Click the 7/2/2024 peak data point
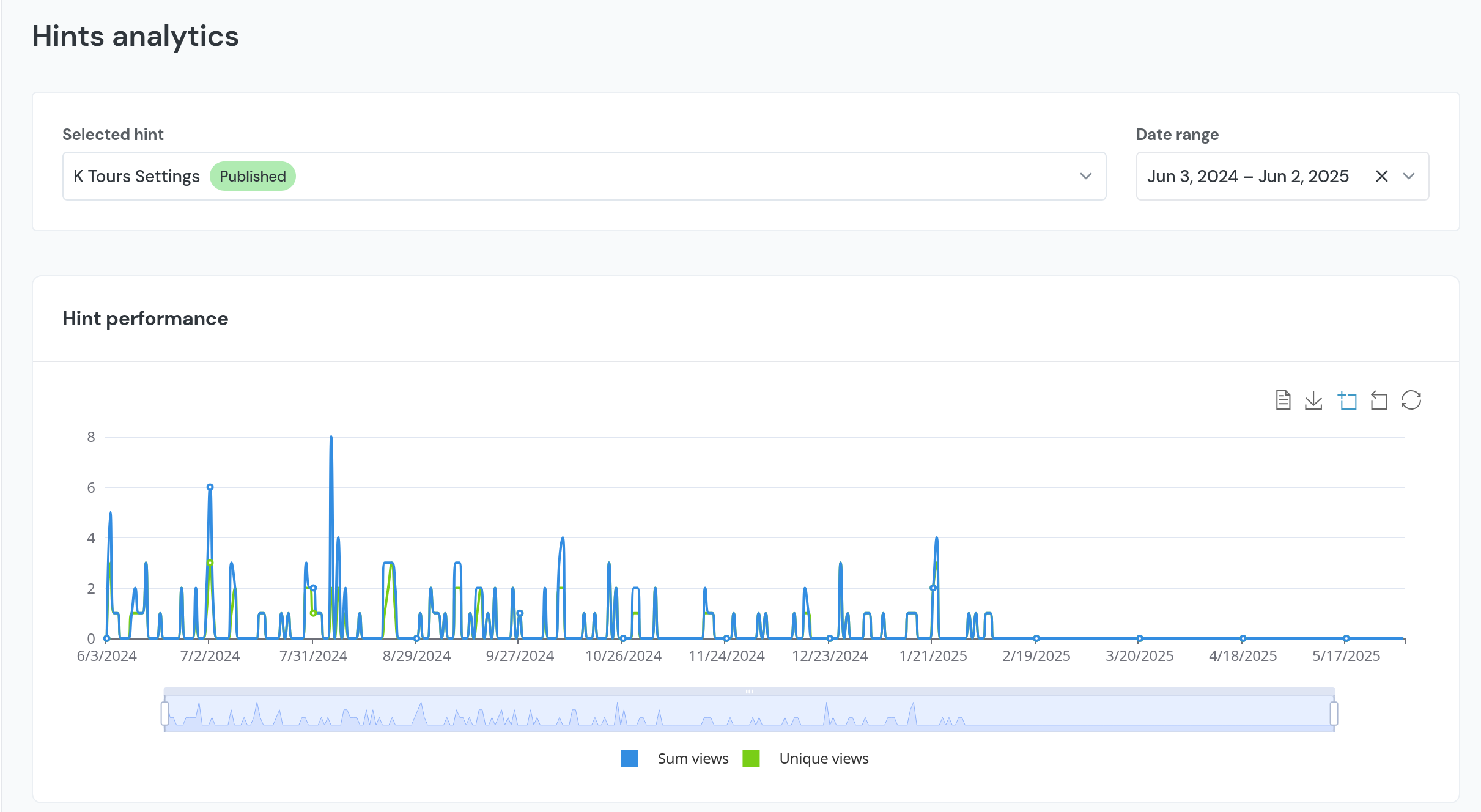Screen dimensions: 1481x812 click(x=210, y=487)
